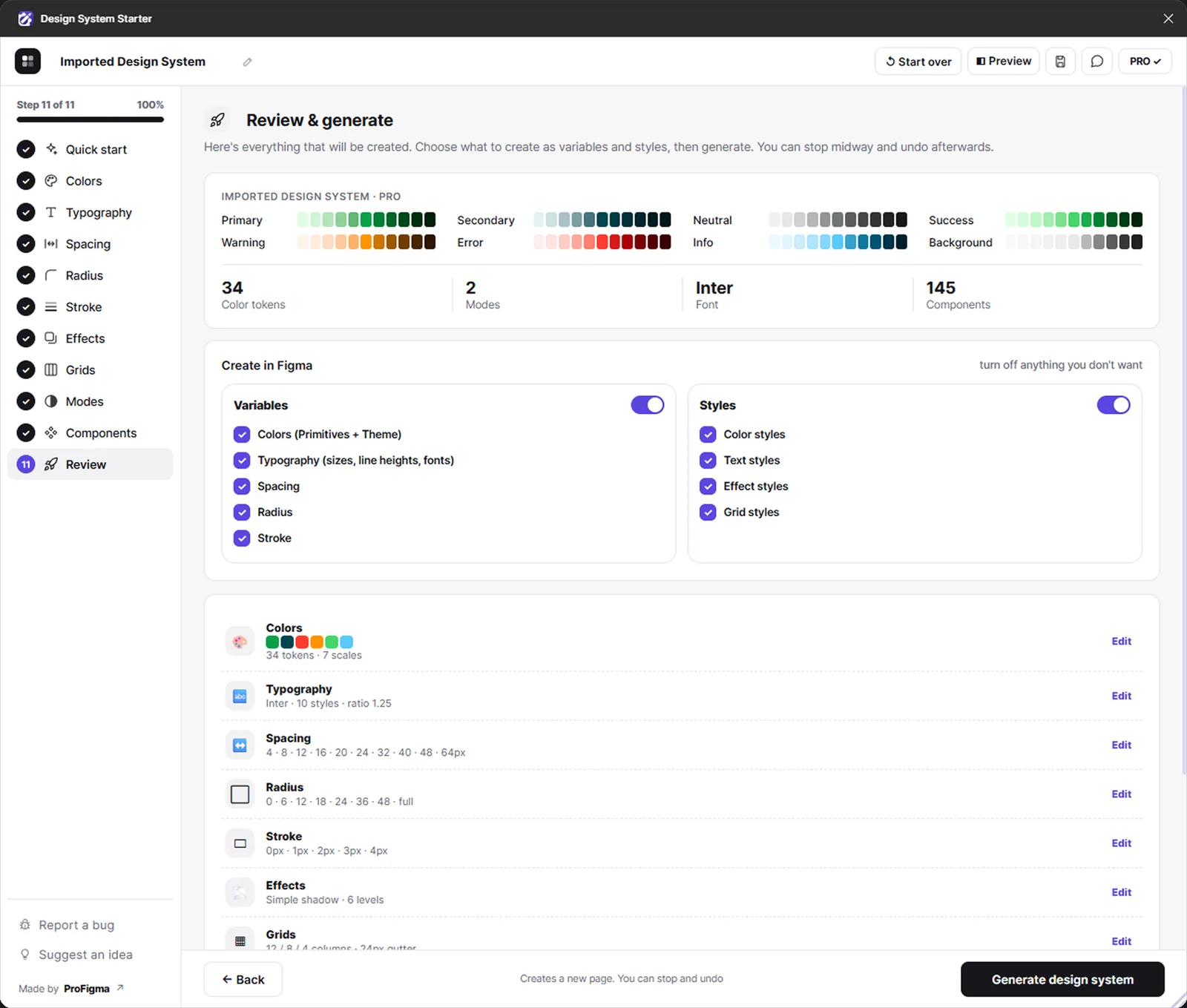Click the Stroke rectangle icon in summary
Viewport: 1187px width, 1008px height.
pyautogui.click(x=240, y=843)
